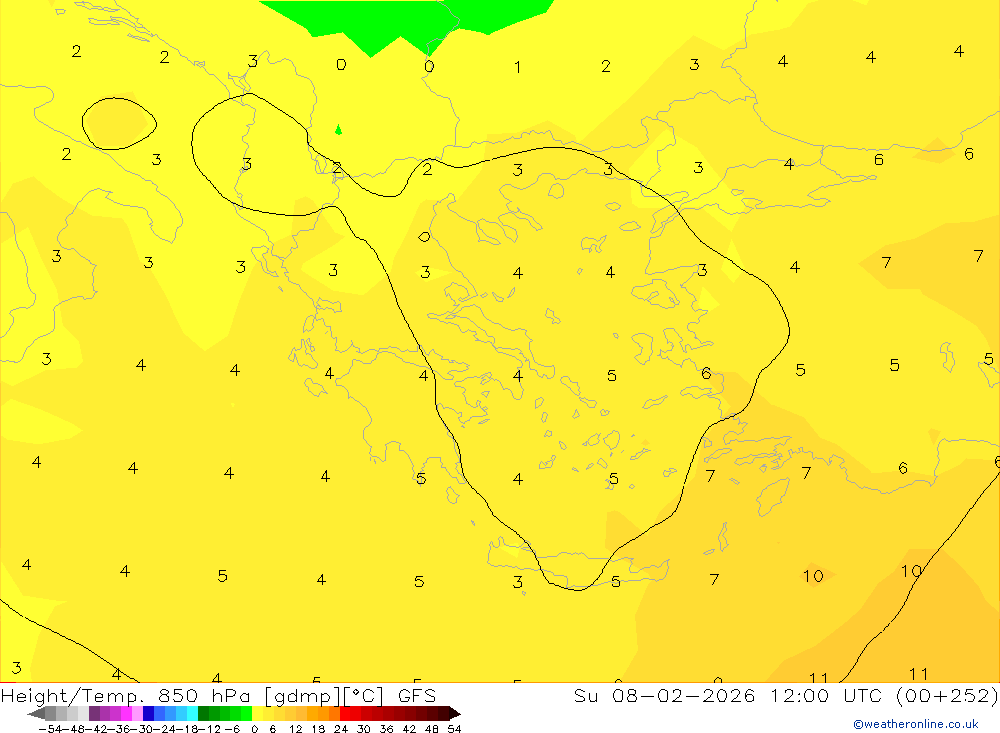Click the '[gdmp][°C]' units text in title
1000x733 pixels.
(x=323, y=695)
